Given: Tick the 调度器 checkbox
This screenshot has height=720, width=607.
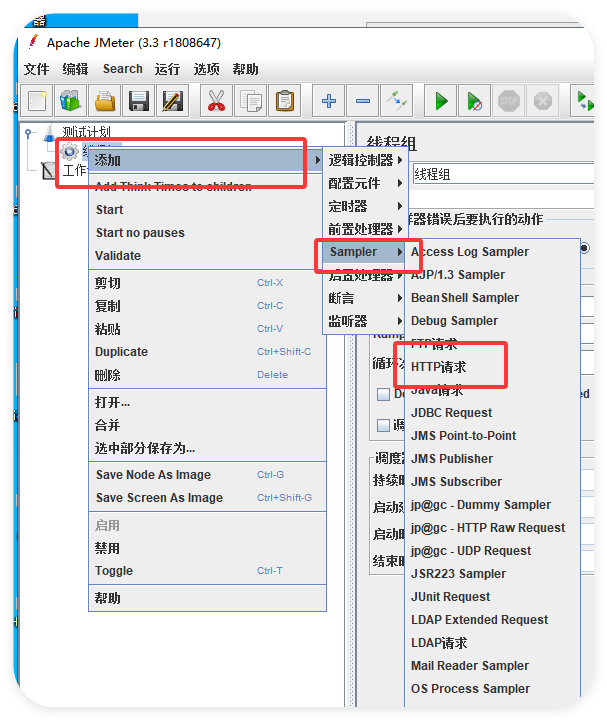Looking at the screenshot, I should coord(383,425).
